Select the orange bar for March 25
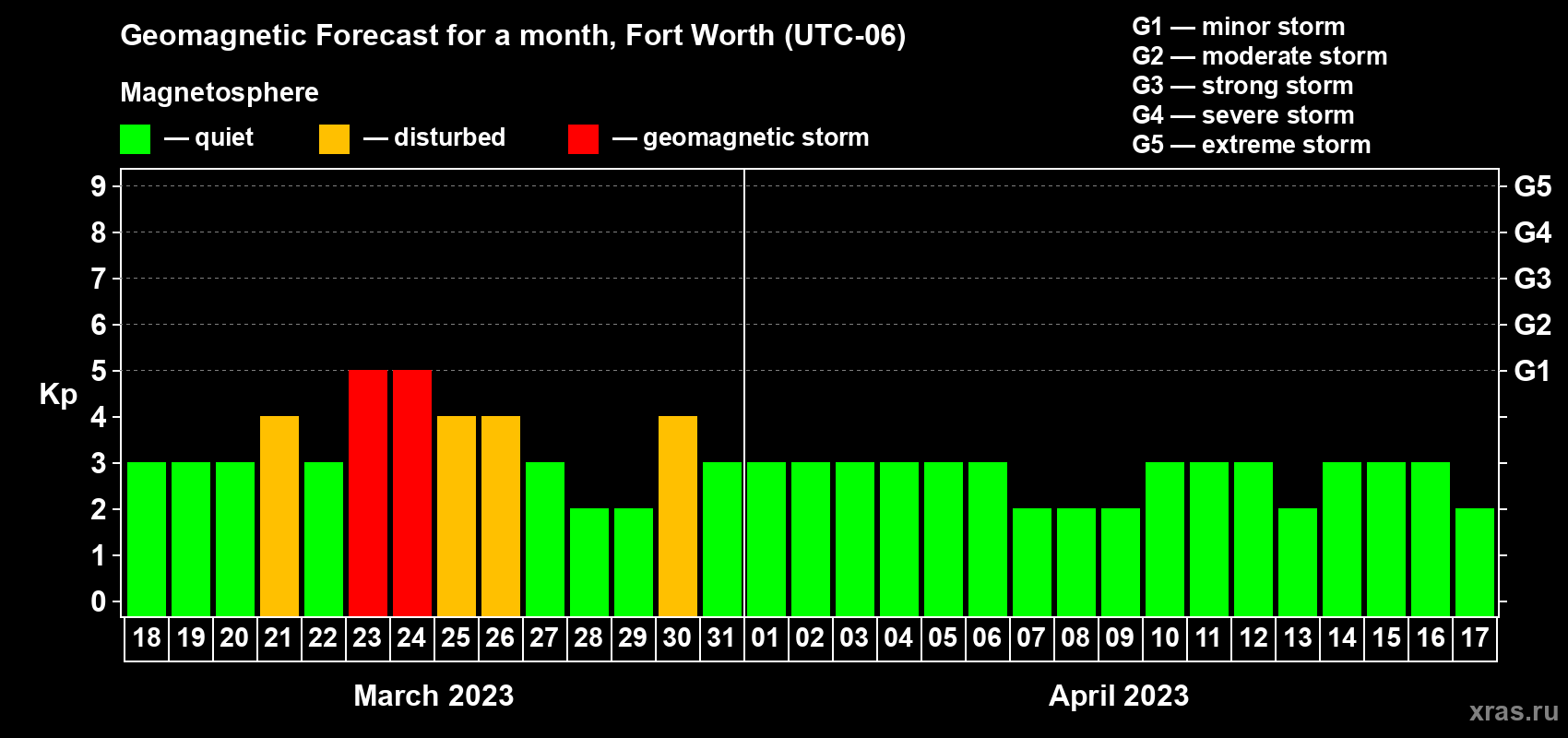The height and width of the screenshot is (738, 1568). coord(457,516)
